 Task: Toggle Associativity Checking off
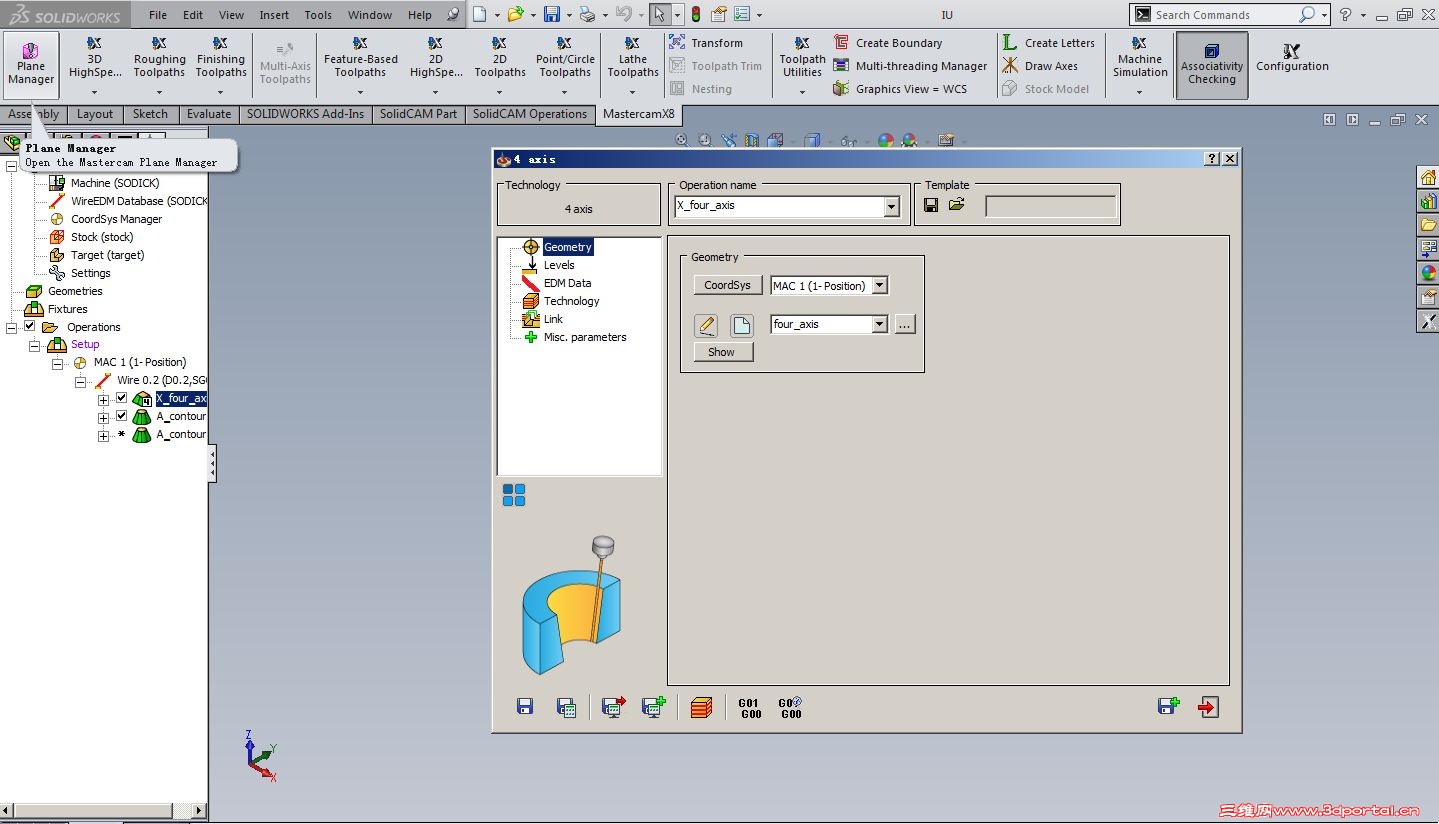pos(1212,65)
